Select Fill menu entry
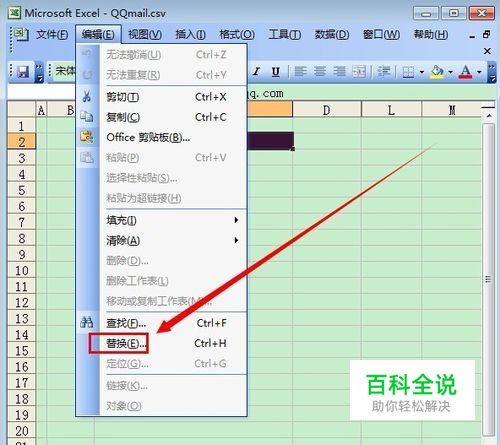This screenshot has width=500, height=445. pyautogui.click(x=162, y=220)
